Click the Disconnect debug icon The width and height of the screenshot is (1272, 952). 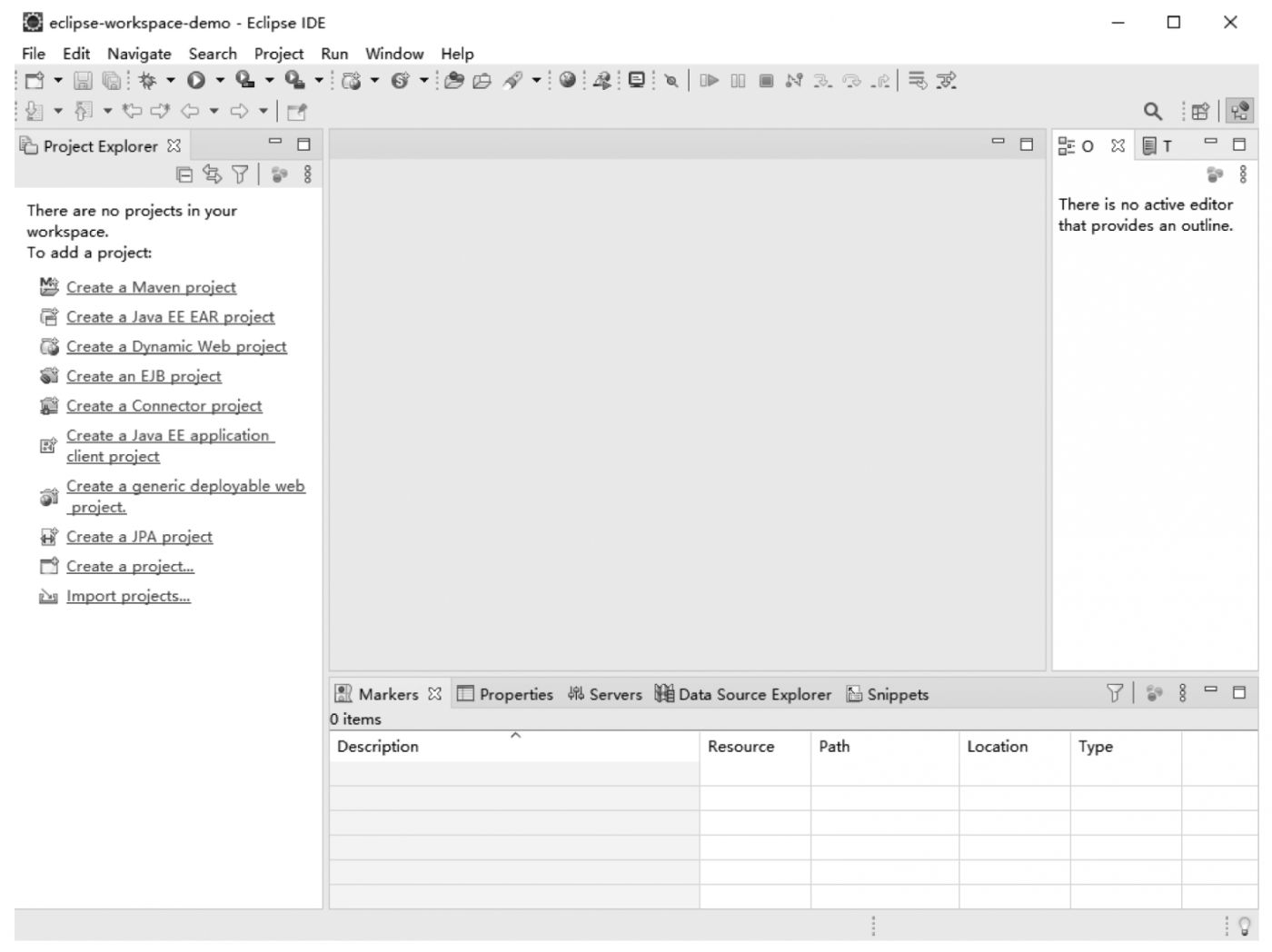click(794, 81)
